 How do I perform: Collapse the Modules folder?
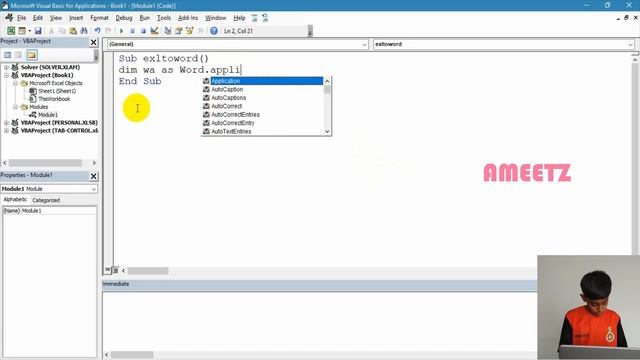(15, 107)
